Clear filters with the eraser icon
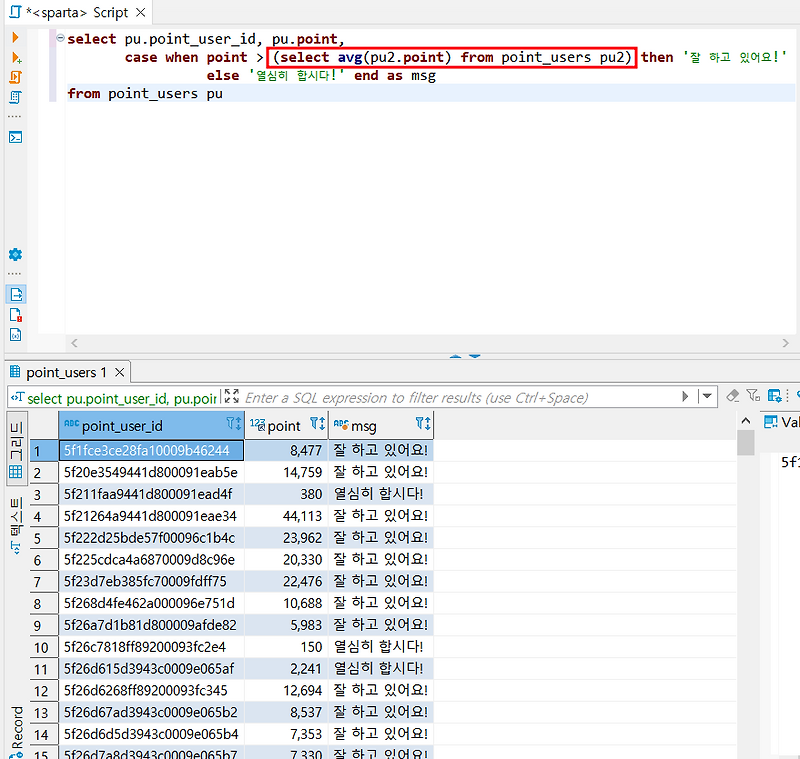 tap(733, 395)
